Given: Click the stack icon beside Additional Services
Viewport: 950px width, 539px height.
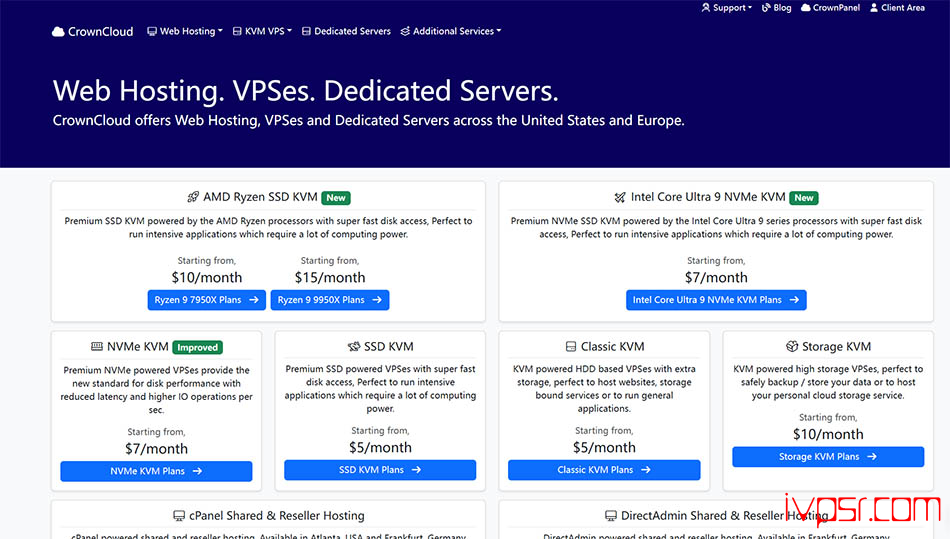Looking at the screenshot, I should [x=405, y=31].
